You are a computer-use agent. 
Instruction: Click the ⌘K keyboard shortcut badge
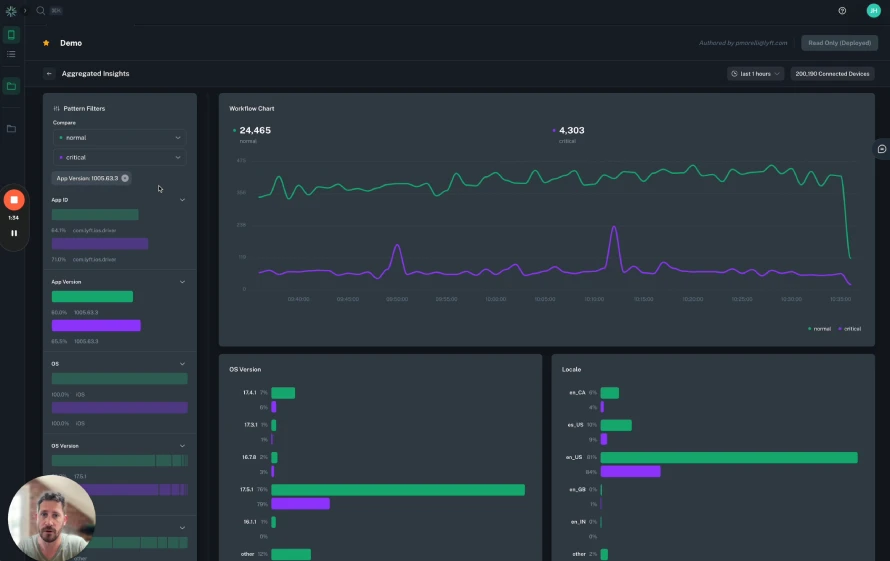56,11
